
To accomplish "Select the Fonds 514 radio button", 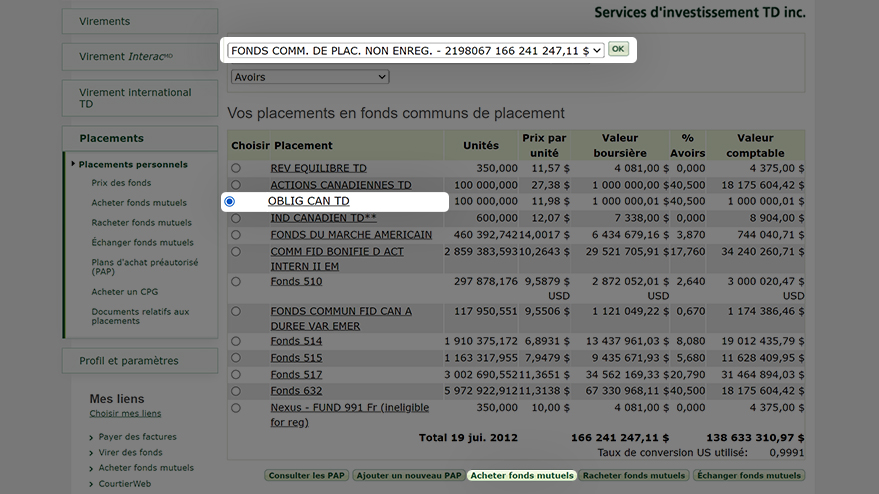I will (235, 341).
